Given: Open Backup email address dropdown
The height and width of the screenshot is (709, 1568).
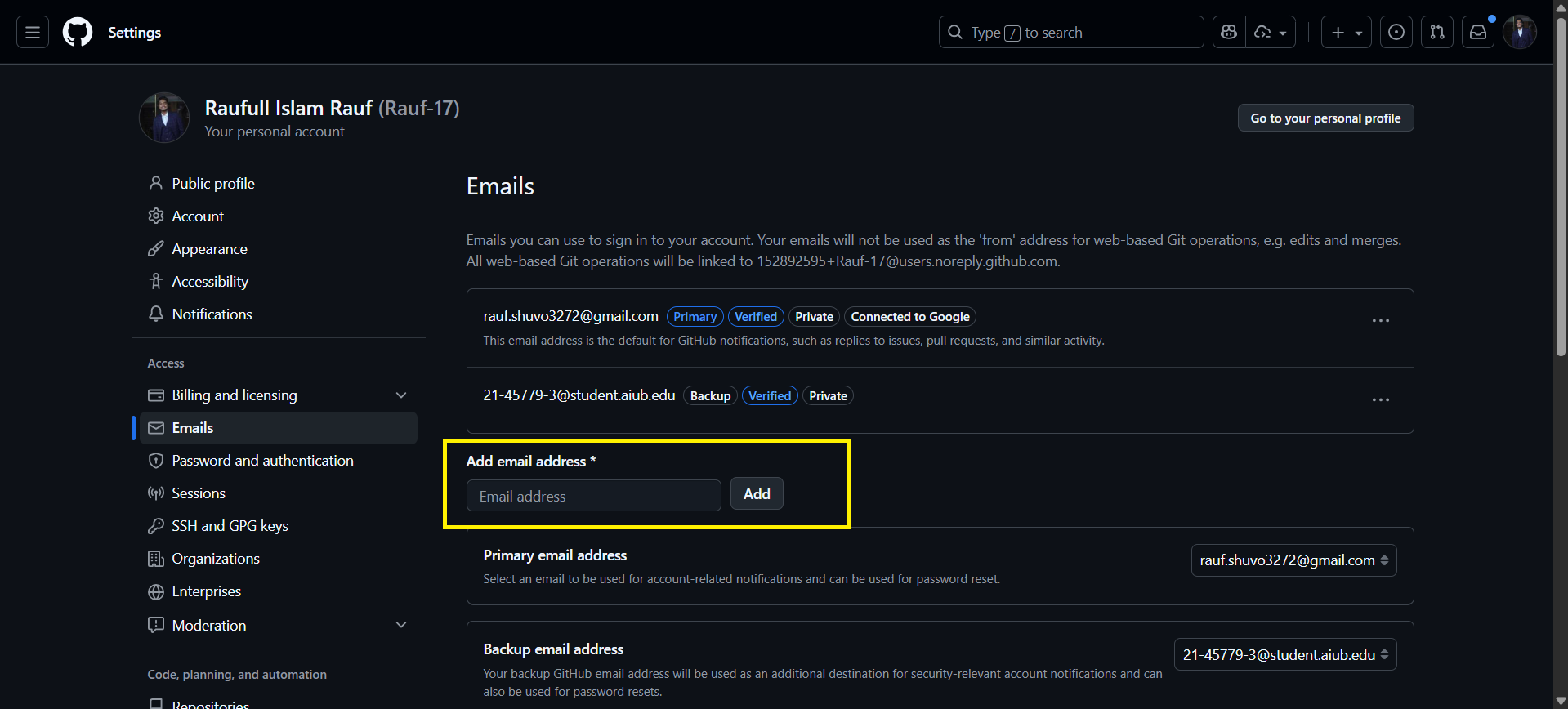Looking at the screenshot, I should pyautogui.click(x=1285, y=654).
